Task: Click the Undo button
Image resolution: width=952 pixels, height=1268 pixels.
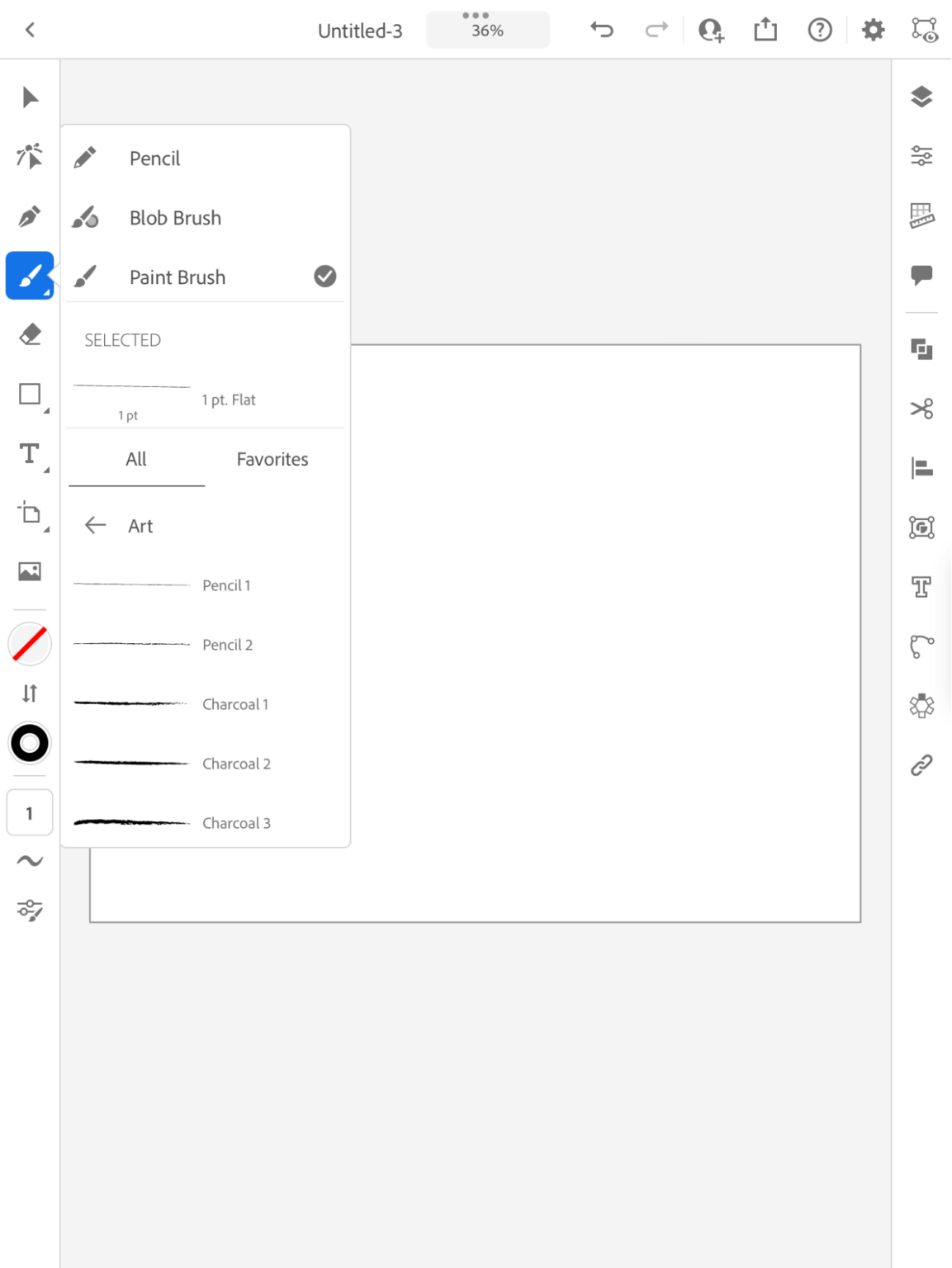Action: [602, 30]
